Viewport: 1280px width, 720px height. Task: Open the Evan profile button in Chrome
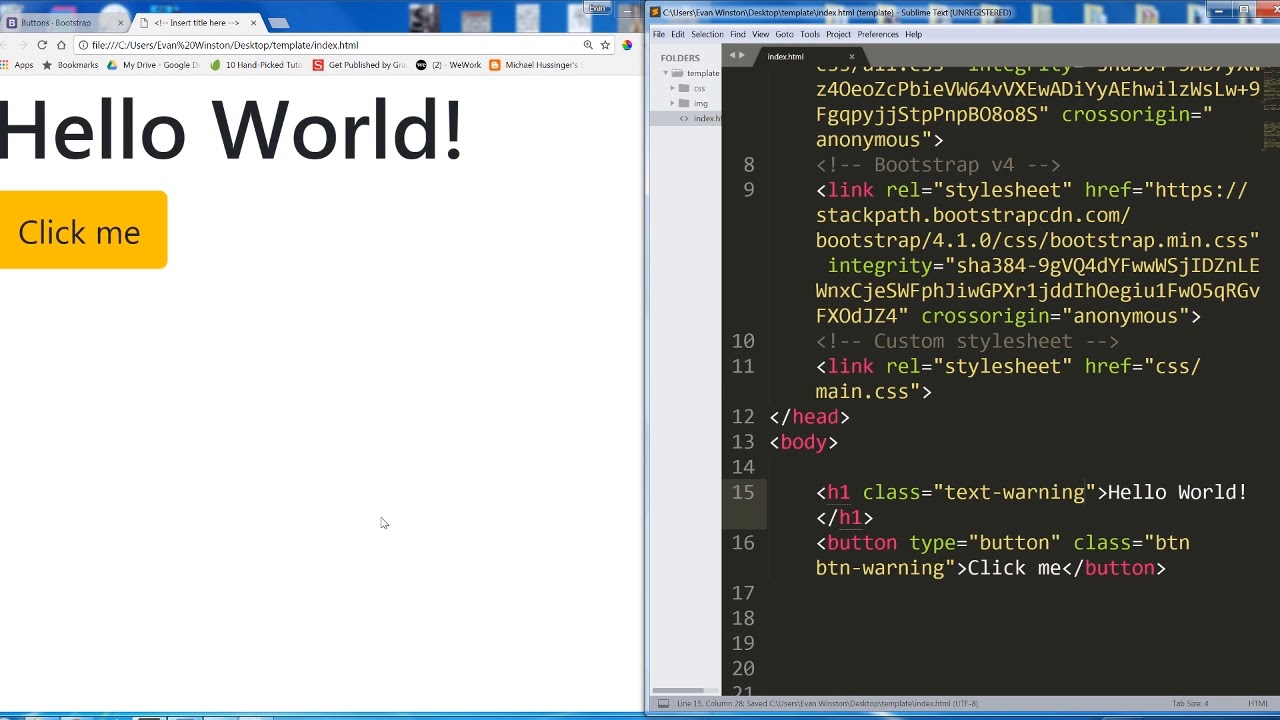(x=598, y=8)
